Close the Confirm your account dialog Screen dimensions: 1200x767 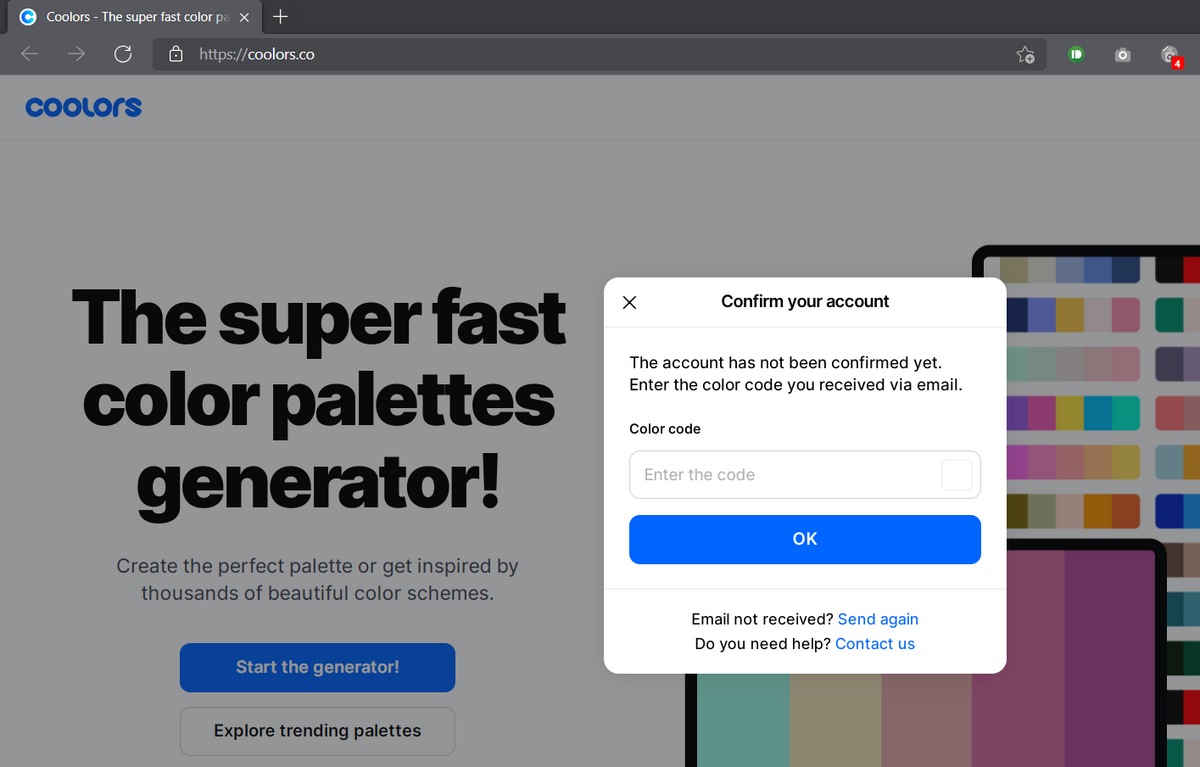[629, 302]
